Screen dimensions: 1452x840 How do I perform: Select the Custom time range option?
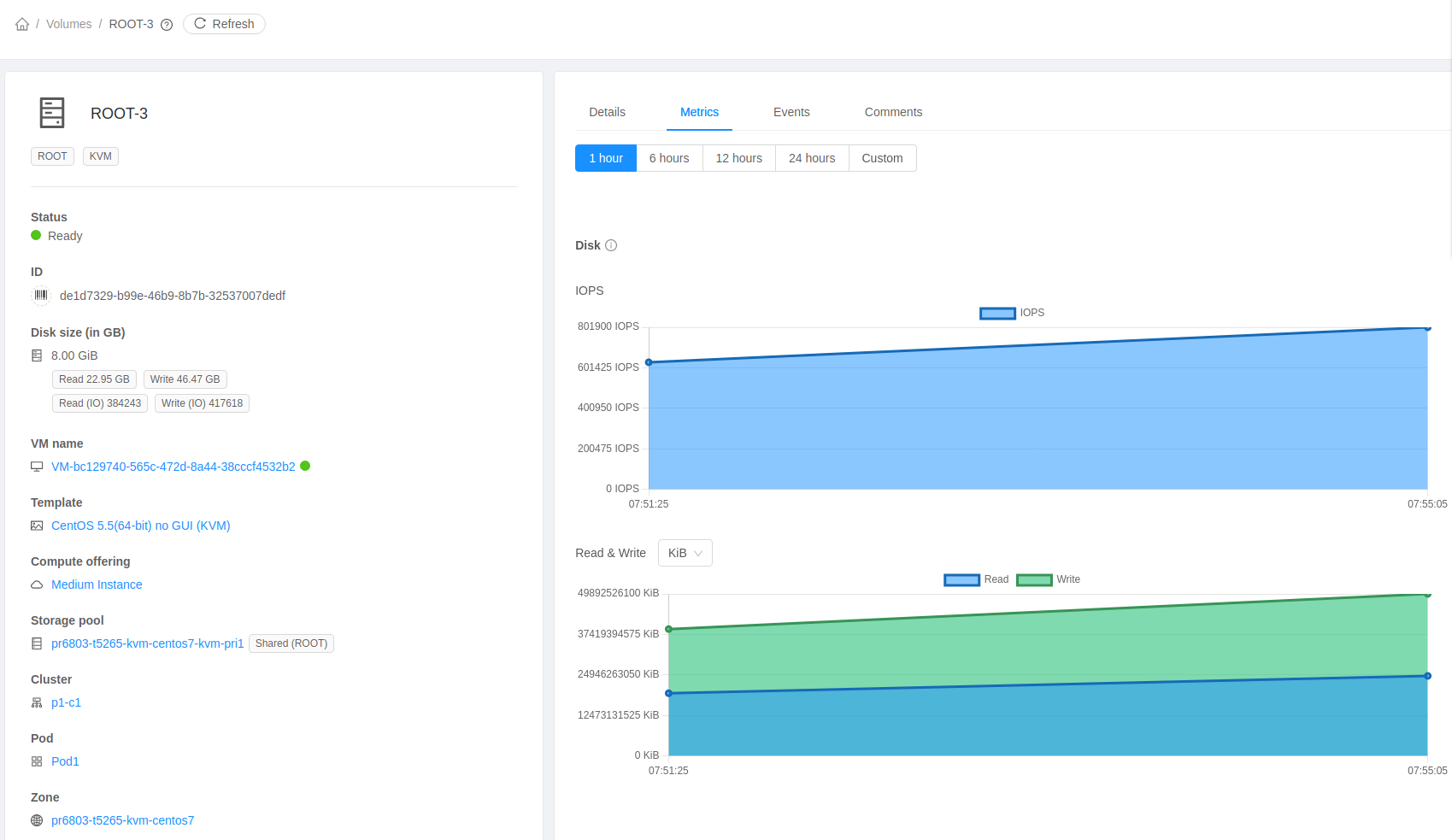click(x=882, y=158)
